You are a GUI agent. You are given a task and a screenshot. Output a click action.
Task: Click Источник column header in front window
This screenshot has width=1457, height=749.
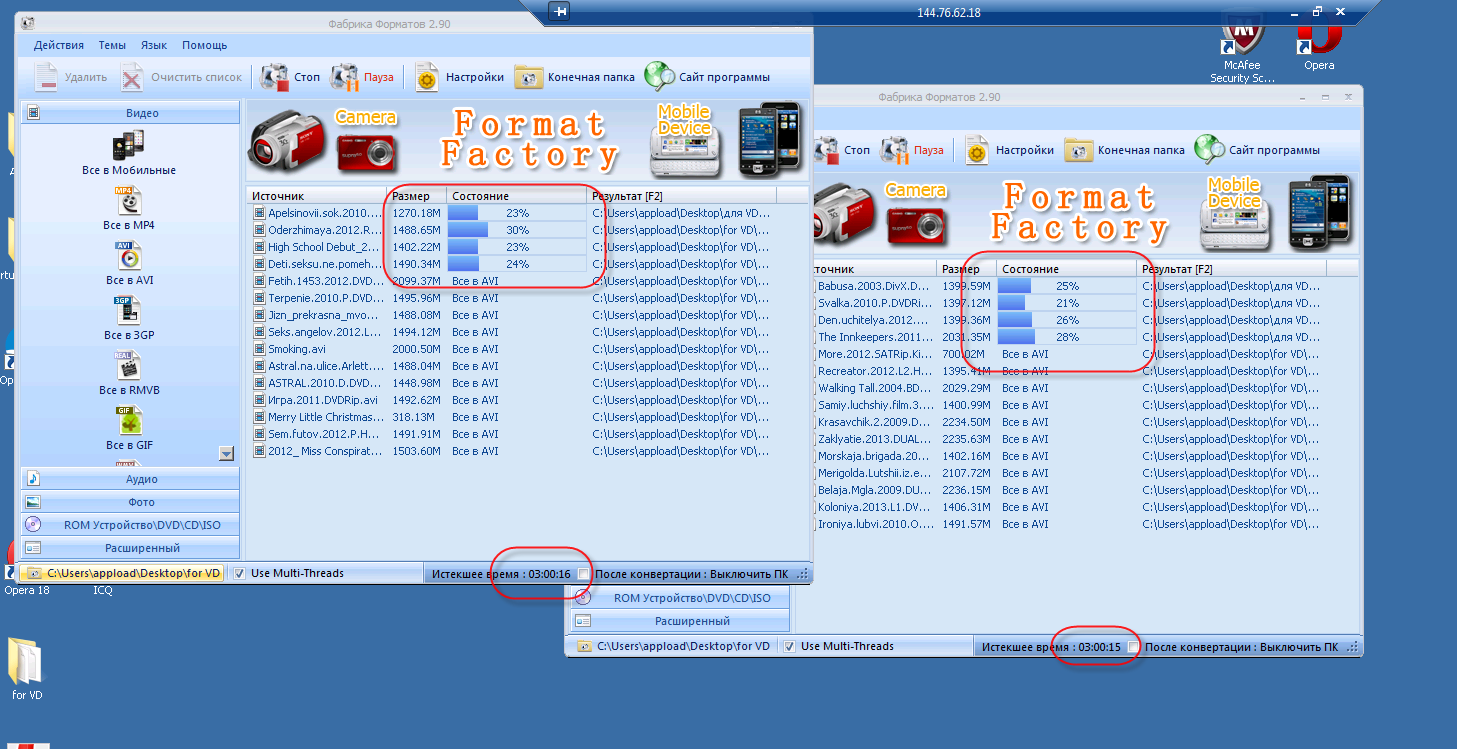click(x=316, y=196)
